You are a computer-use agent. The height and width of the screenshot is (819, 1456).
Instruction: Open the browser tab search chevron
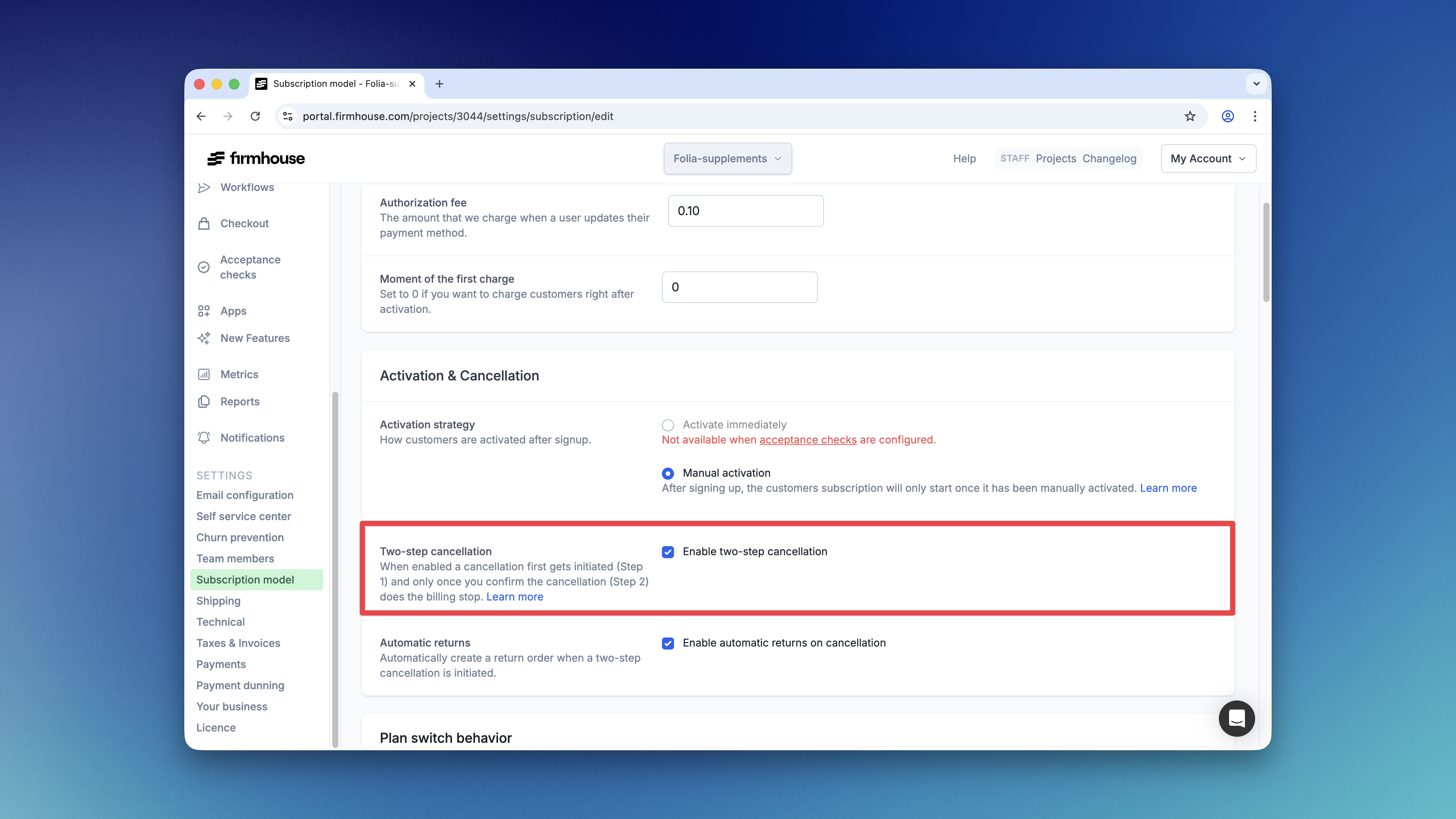click(x=1256, y=83)
